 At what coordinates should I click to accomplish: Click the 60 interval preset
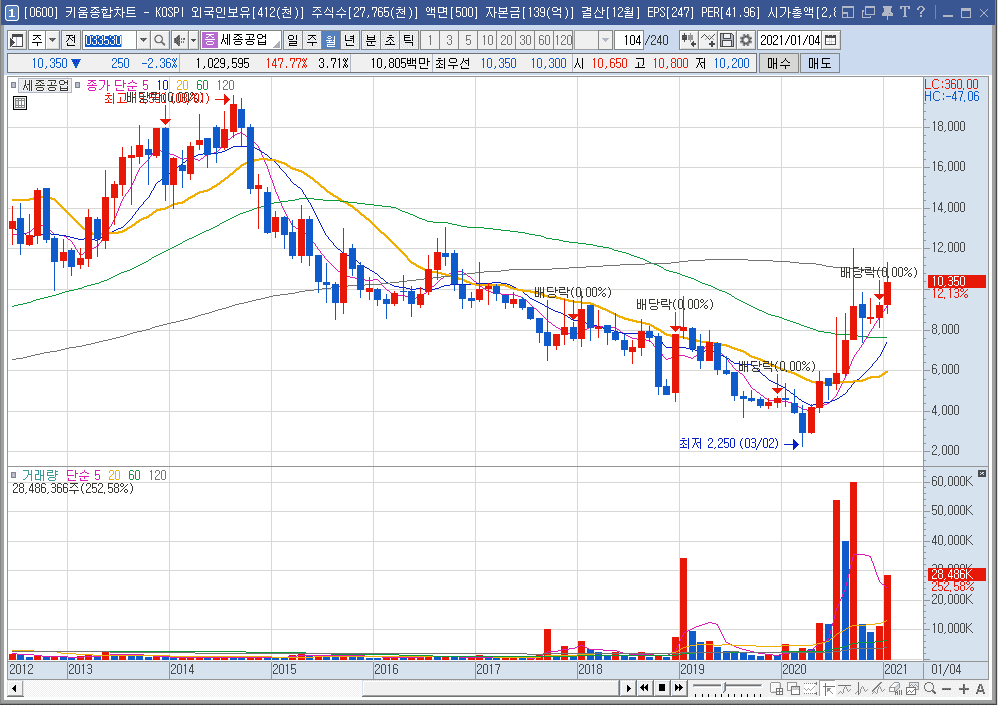point(544,41)
